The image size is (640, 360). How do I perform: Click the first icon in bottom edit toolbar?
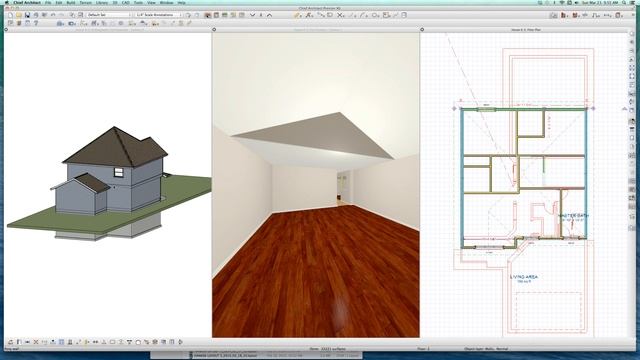click(10, 342)
